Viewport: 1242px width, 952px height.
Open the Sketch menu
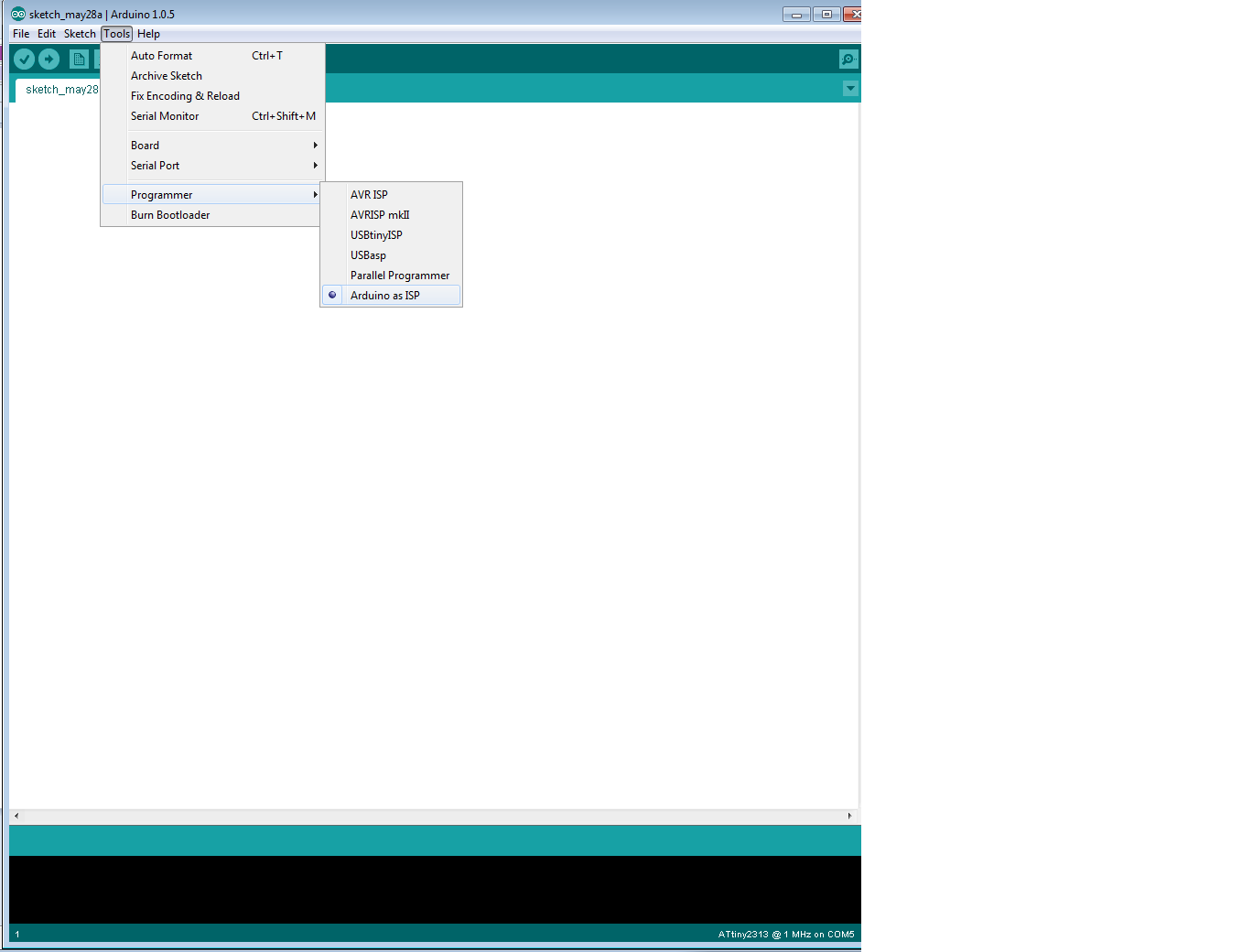tap(80, 34)
